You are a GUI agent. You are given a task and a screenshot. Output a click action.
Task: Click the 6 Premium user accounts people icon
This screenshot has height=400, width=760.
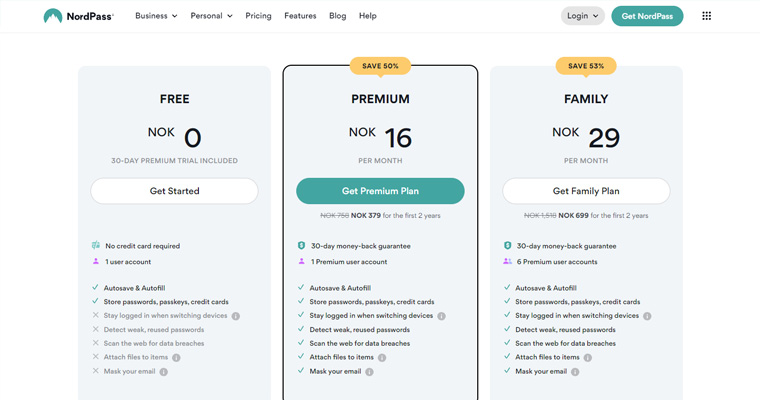[x=507, y=261]
